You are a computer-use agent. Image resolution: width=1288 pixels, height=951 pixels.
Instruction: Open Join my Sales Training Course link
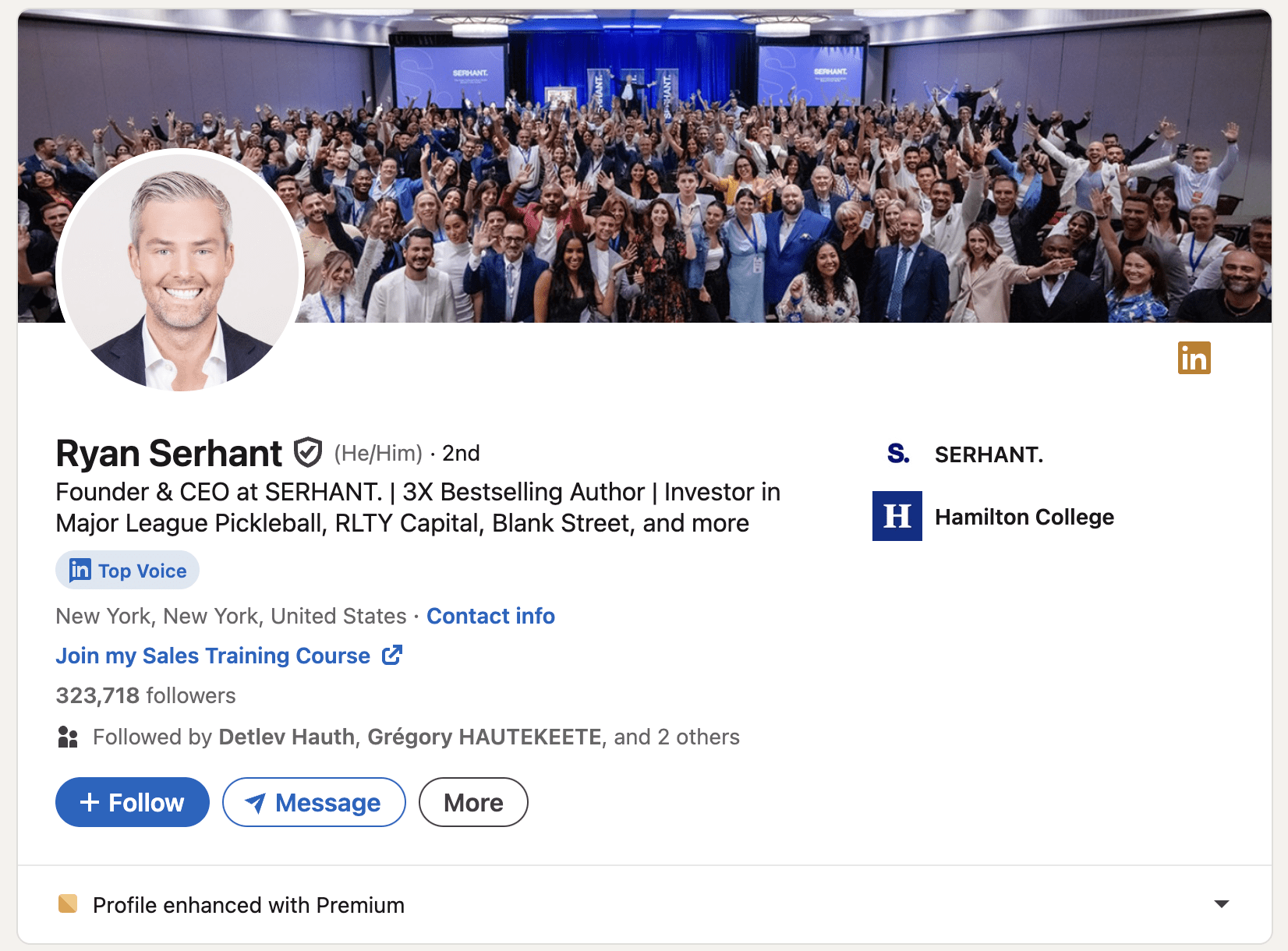(213, 656)
